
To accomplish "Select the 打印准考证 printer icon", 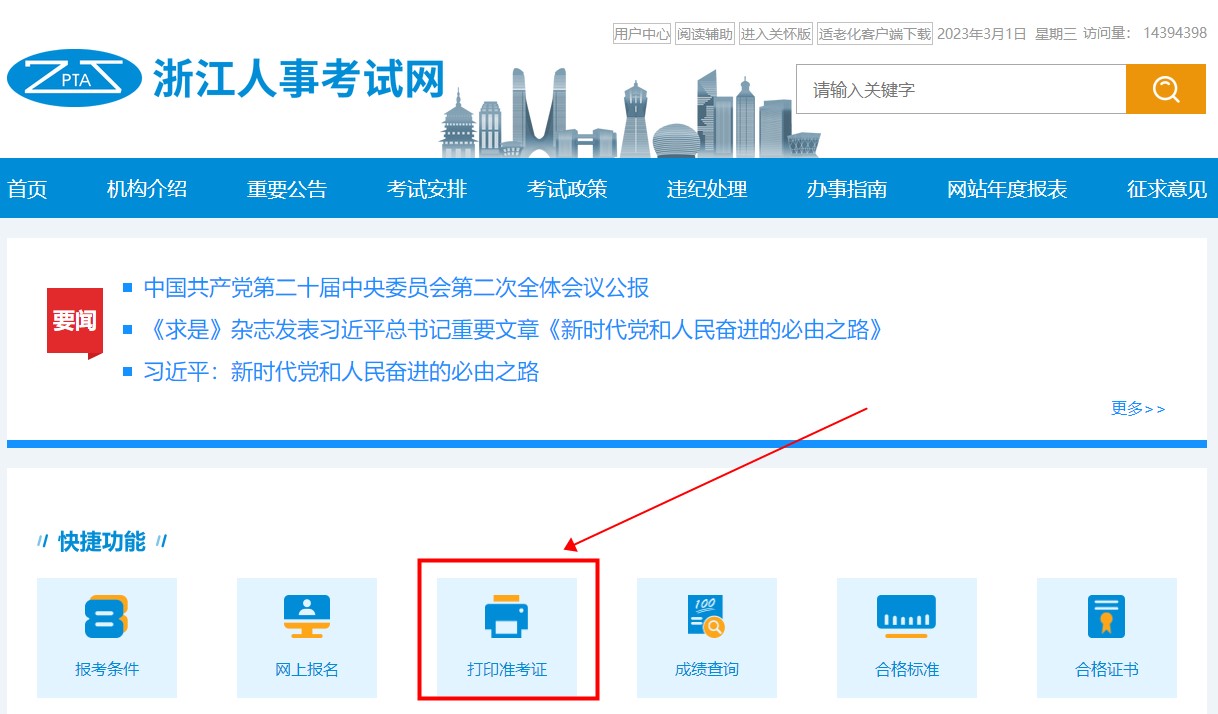I will coord(507,617).
